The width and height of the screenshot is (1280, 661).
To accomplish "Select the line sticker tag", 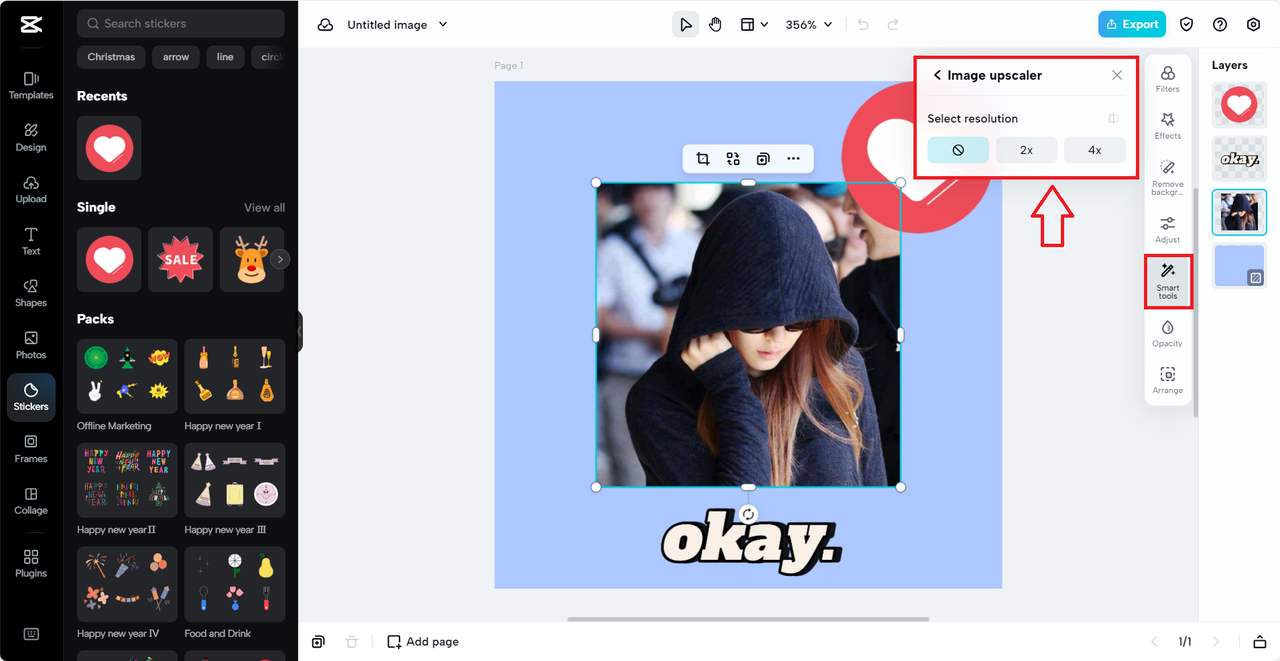I will click(225, 57).
